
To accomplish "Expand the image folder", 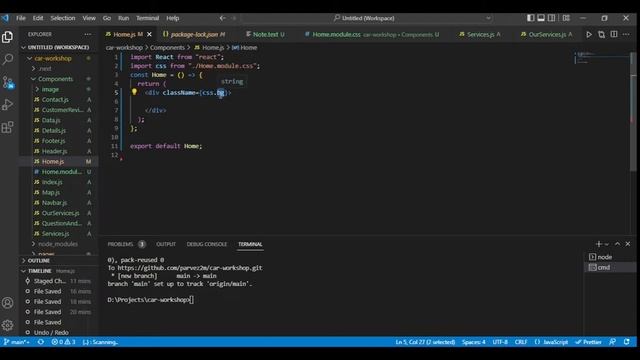I will [50, 89].
